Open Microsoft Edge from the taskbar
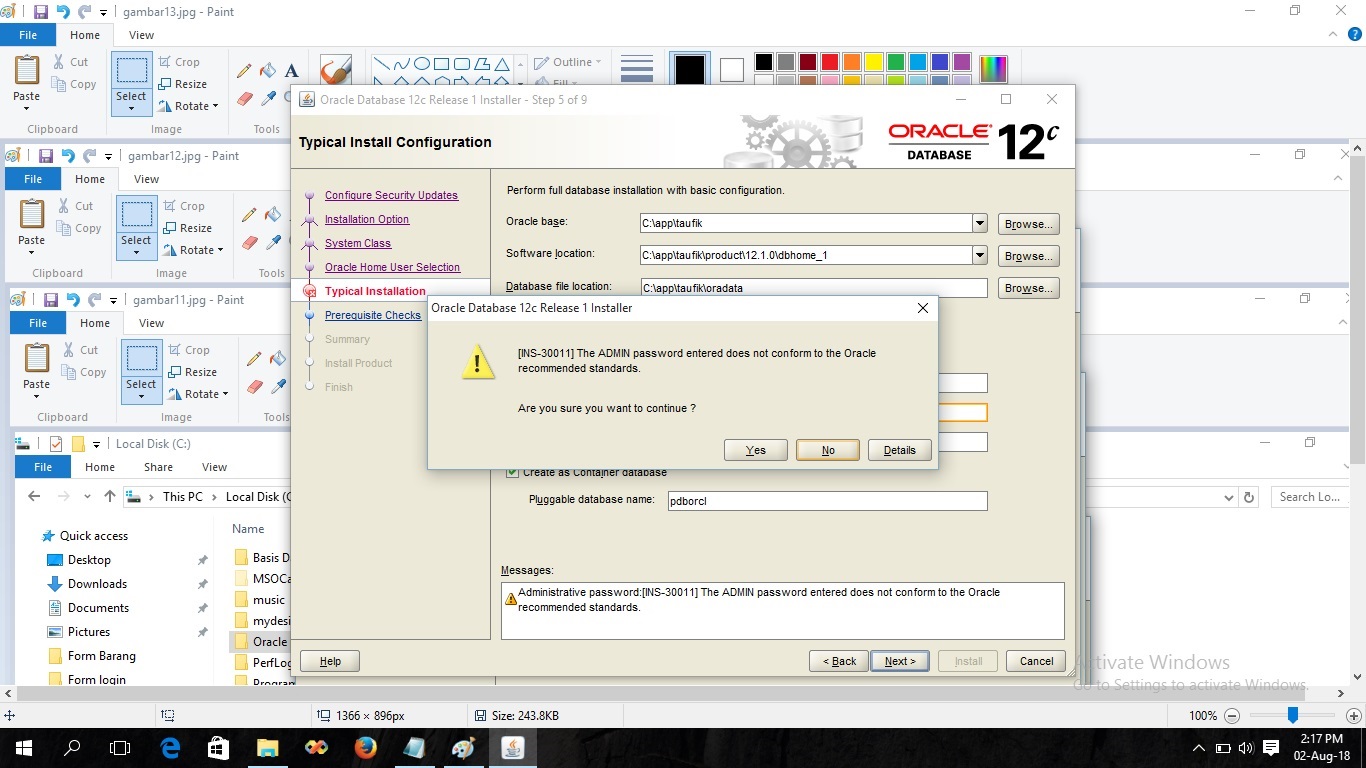The image size is (1366, 768). (170, 747)
